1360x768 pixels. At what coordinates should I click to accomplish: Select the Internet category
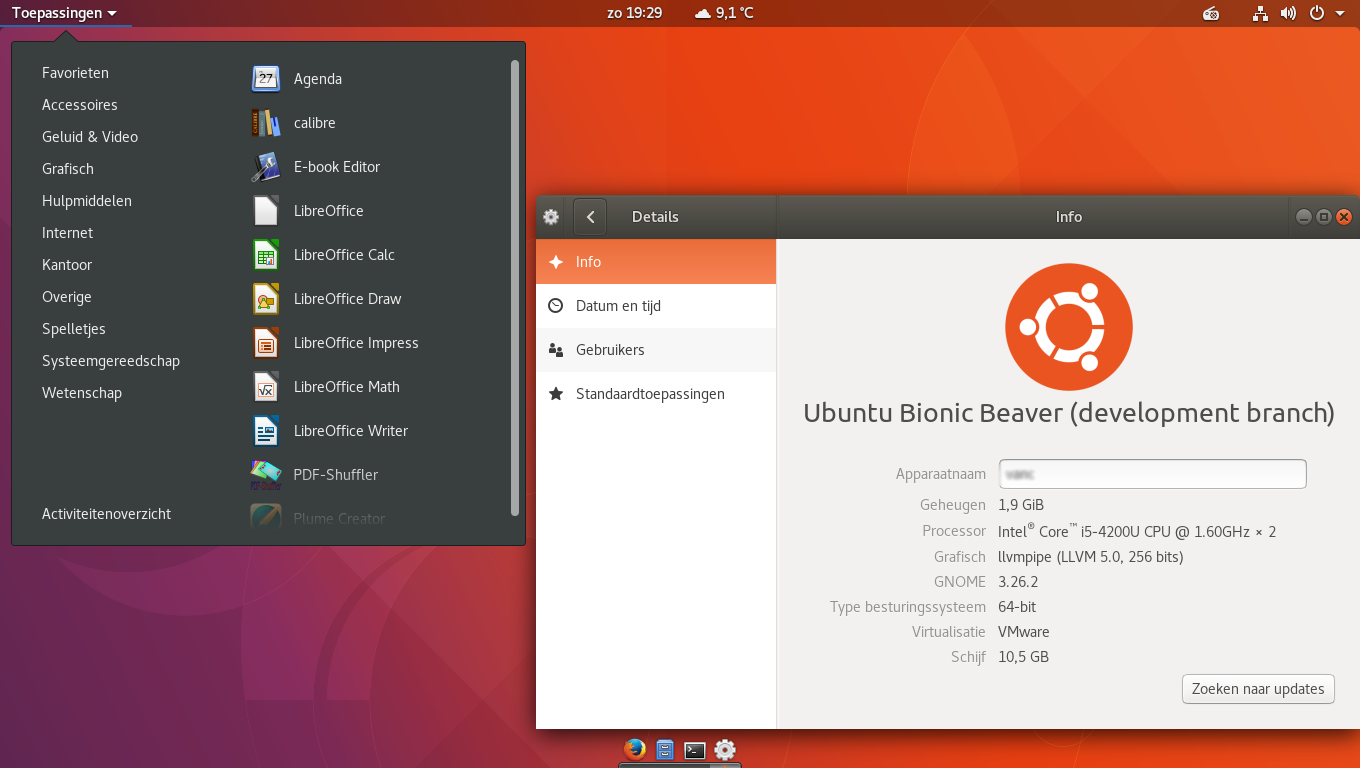(x=67, y=233)
